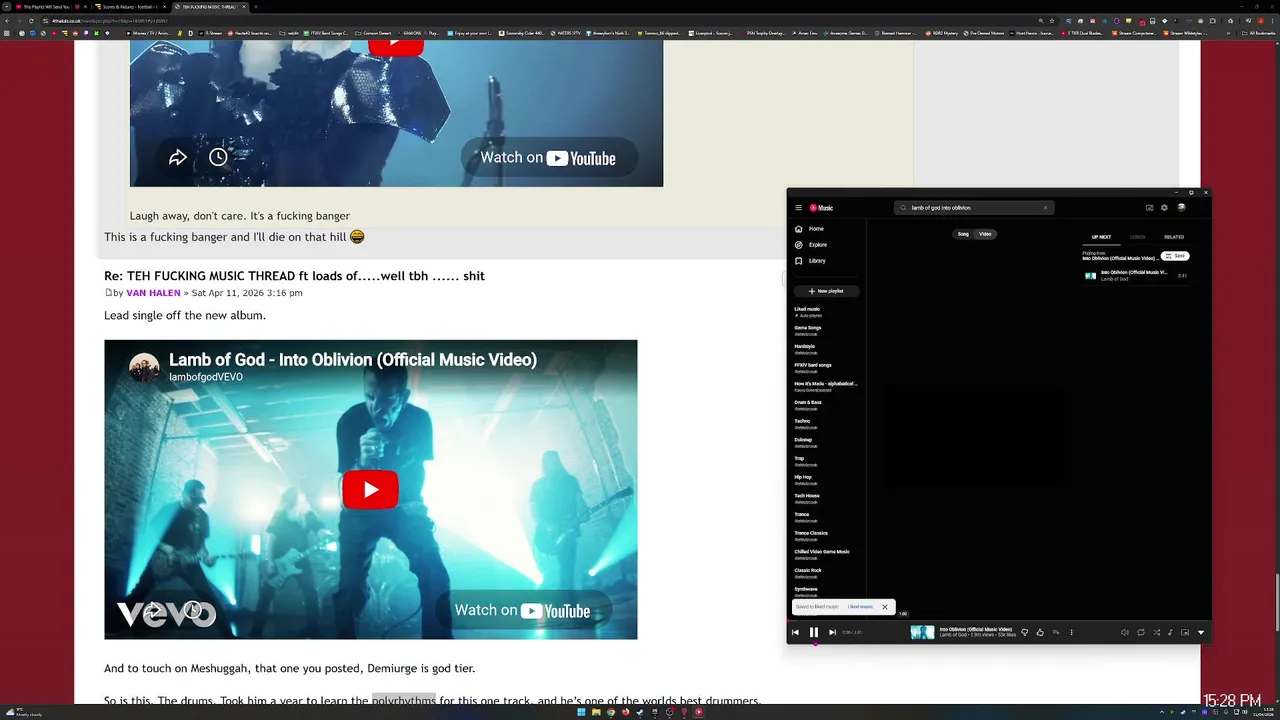The width and height of the screenshot is (1280, 720).
Task: Click the like thumbs-up in player bar
Action: [1040, 632]
